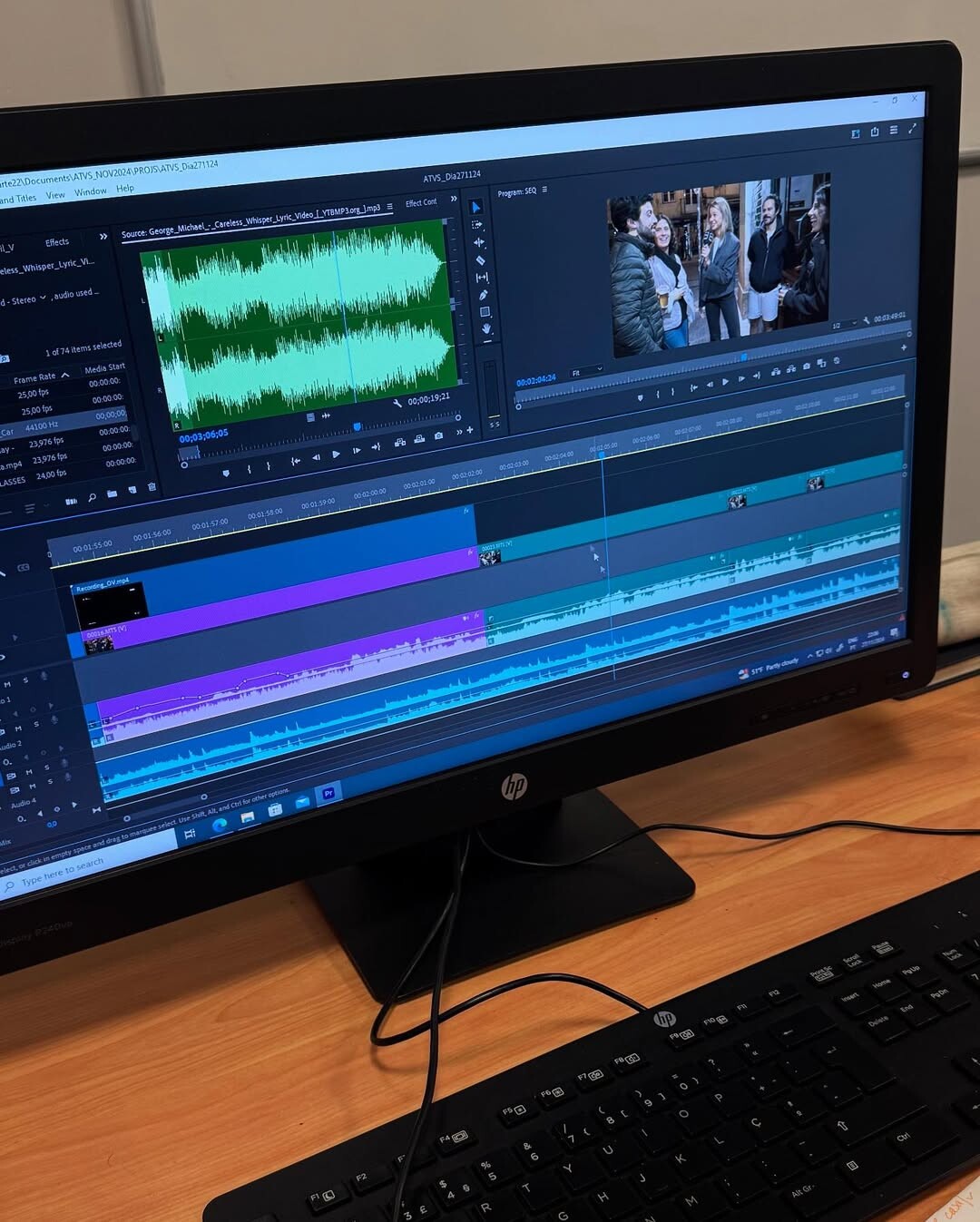Open the Program: SEQ panel menu
Viewport: 980px width, 1222px height.
pos(544,191)
